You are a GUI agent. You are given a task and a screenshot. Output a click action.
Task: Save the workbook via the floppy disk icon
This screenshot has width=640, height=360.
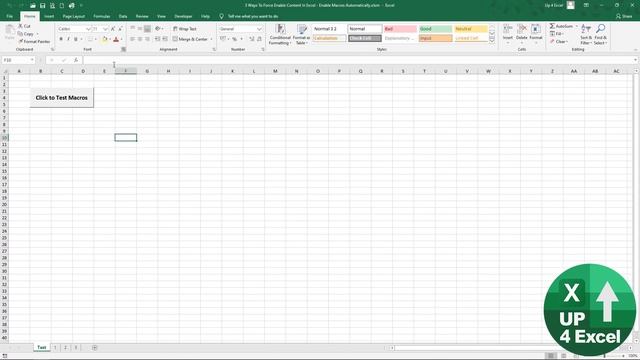(x=42, y=6)
